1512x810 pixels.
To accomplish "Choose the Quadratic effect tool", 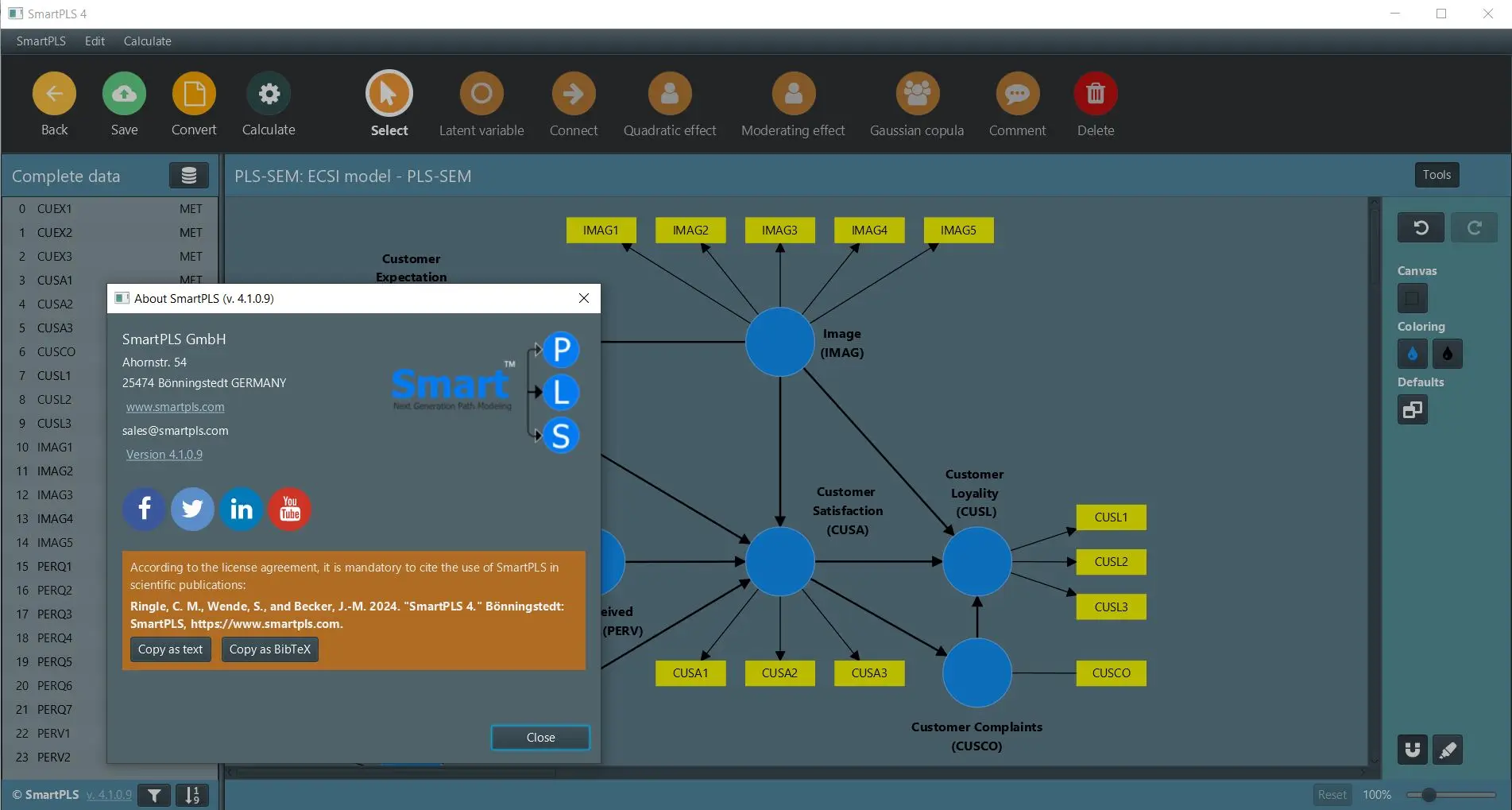I will (669, 94).
